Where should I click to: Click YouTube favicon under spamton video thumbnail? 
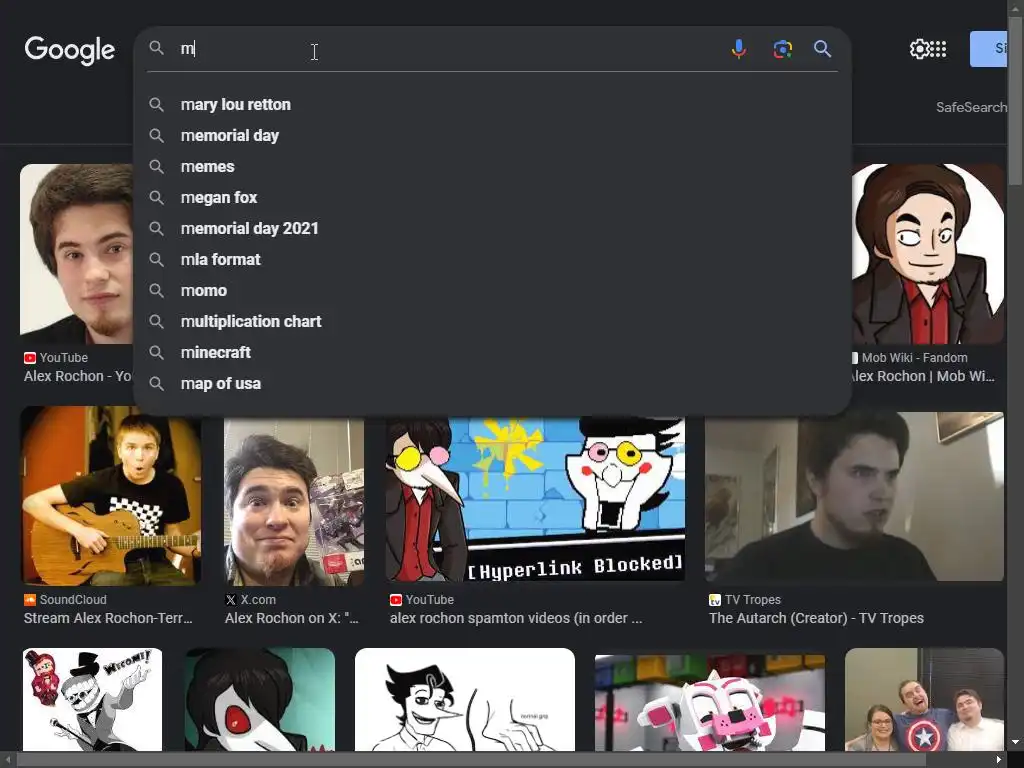point(395,600)
